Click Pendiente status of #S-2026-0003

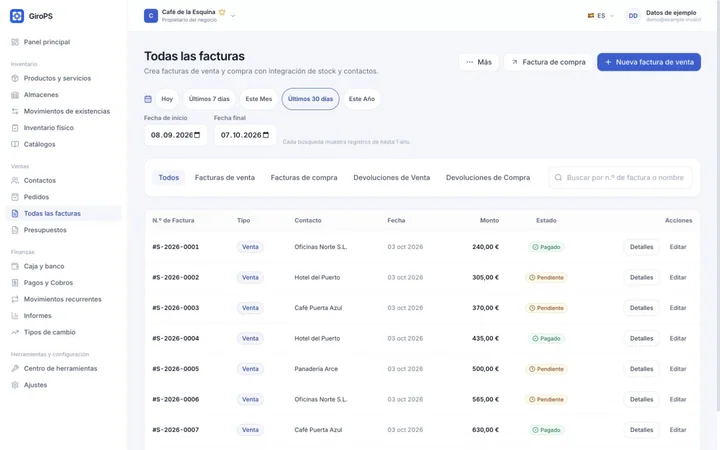click(546, 308)
